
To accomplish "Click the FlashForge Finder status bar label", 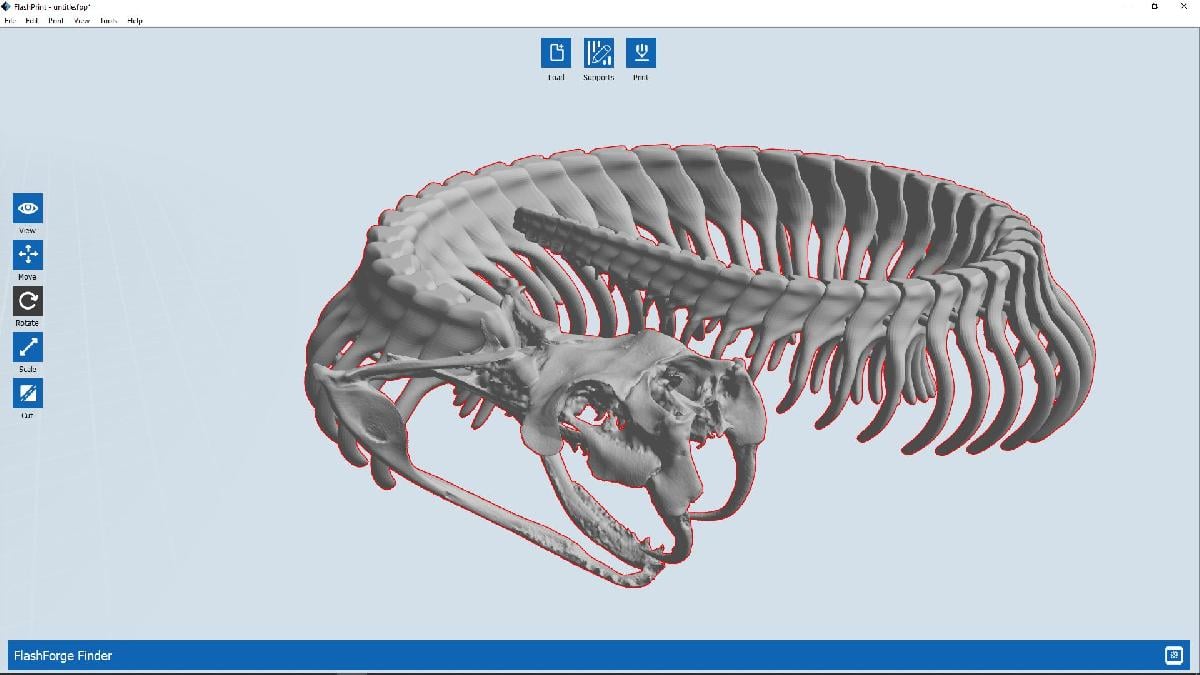I will pyautogui.click(x=62, y=656).
